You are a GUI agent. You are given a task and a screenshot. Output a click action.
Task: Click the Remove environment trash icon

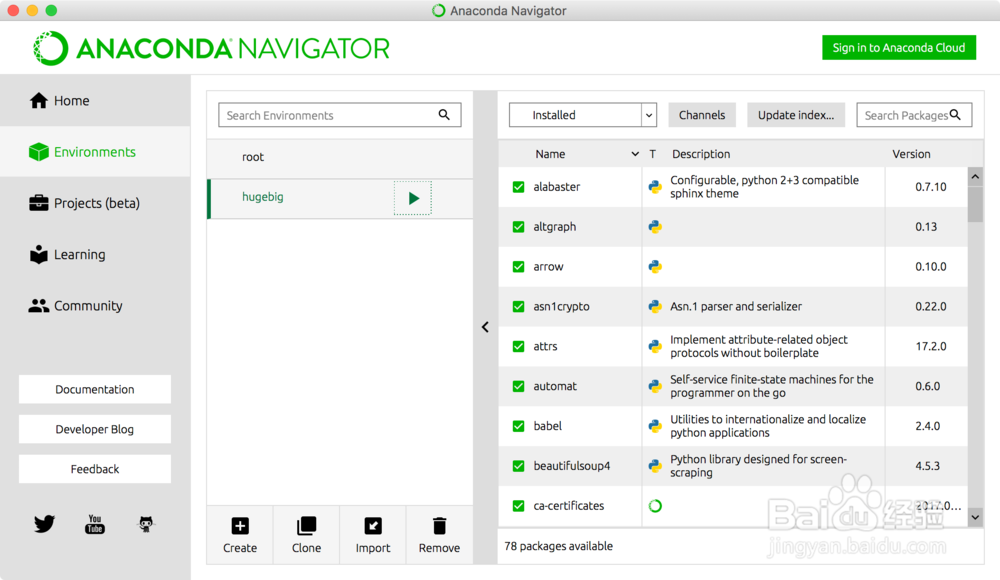click(x=439, y=526)
